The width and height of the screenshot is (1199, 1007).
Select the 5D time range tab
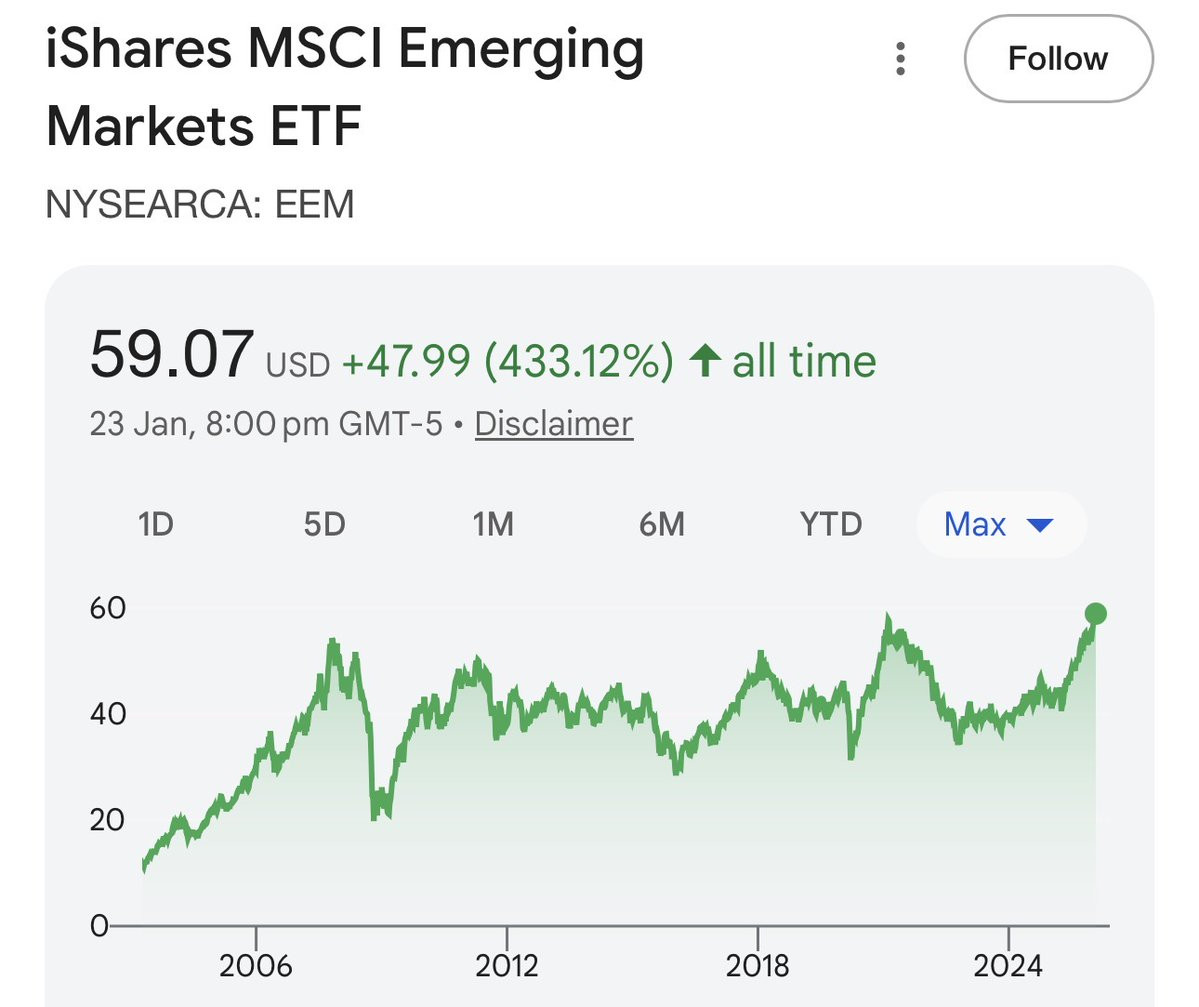(x=324, y=525)
